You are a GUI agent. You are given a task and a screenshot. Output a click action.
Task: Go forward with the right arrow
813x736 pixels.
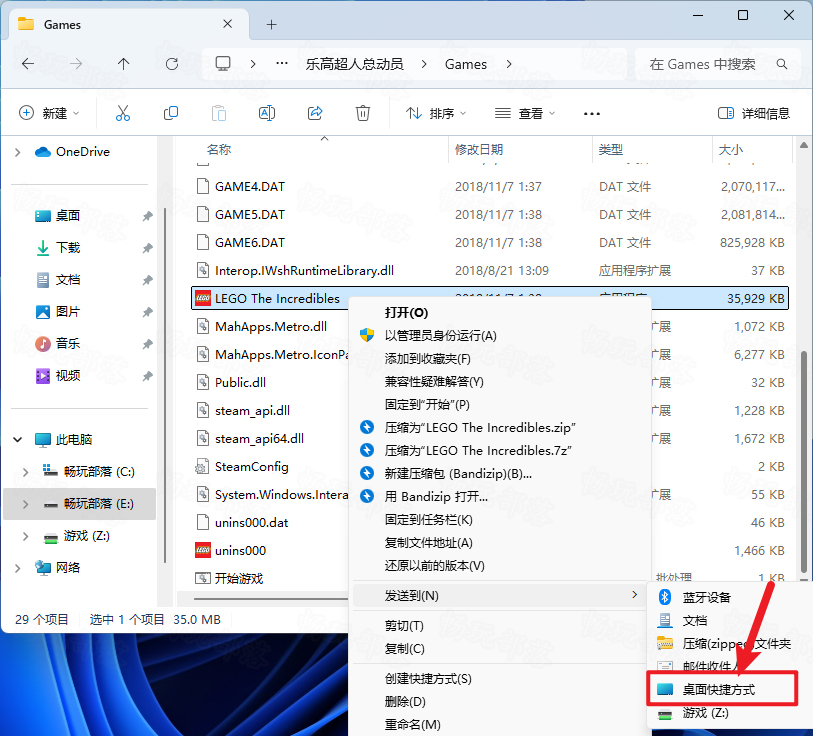(76, 64)
